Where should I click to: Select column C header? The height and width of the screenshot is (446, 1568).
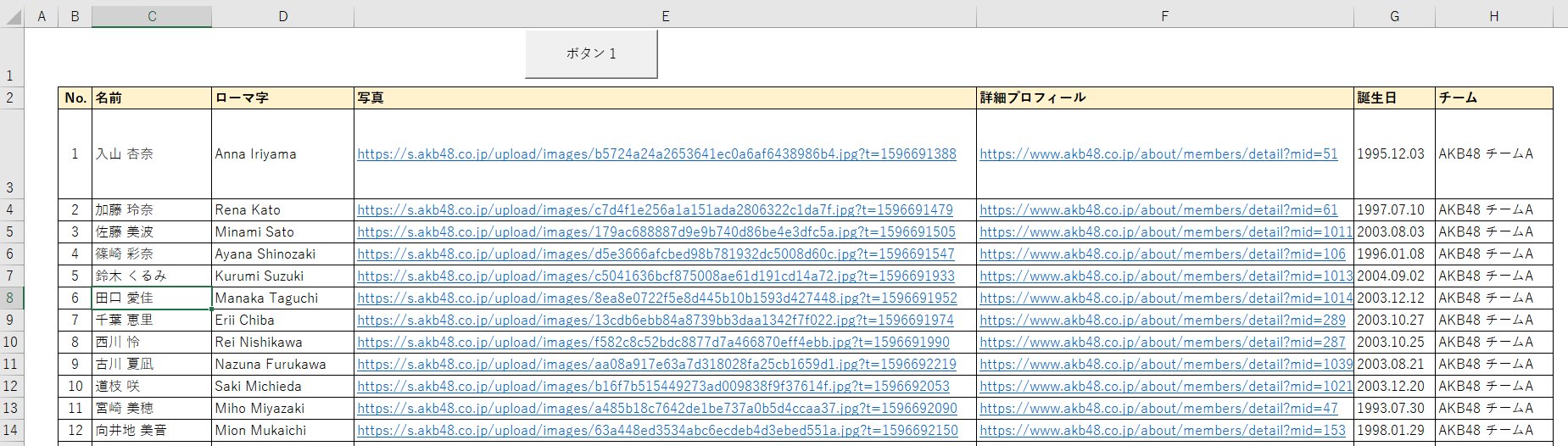tap(152, 16)
